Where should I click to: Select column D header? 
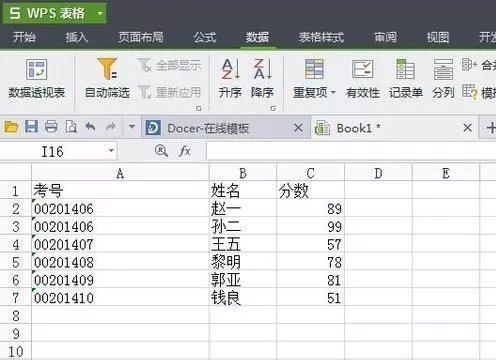click(x=378, y=173)
